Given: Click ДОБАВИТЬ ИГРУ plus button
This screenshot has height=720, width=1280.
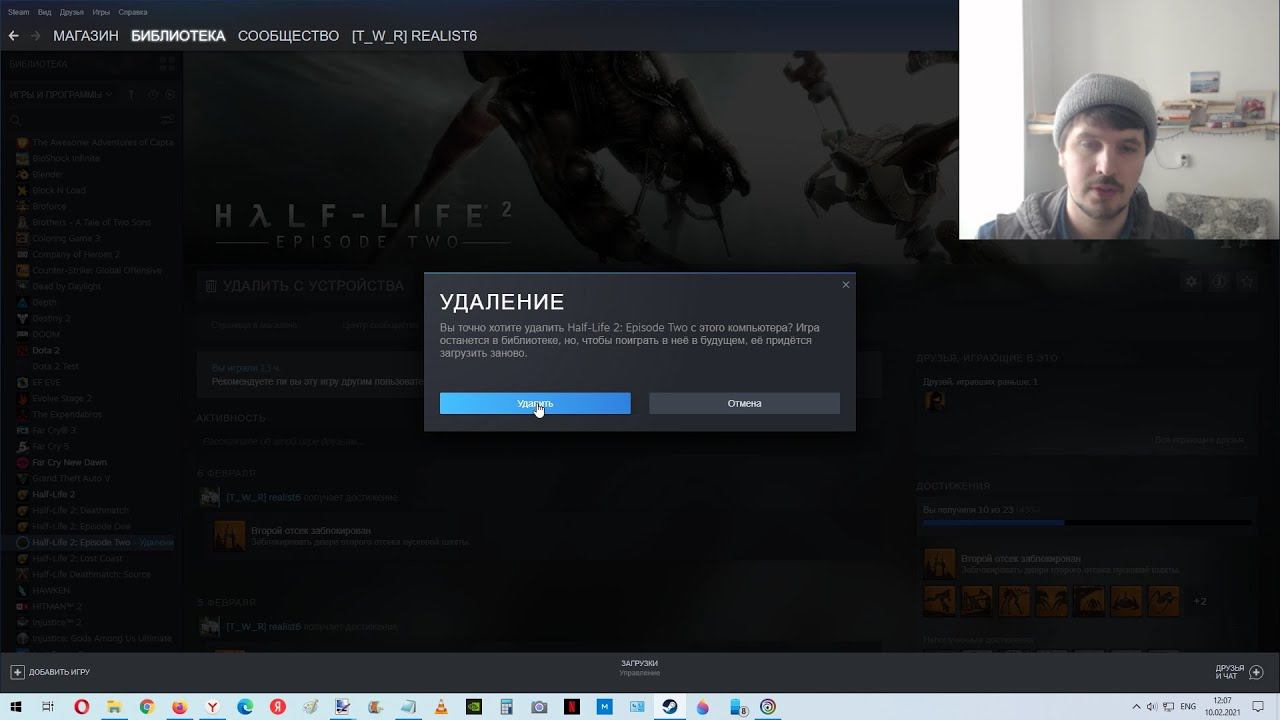Looking at the screenshot, I should [50, 672].
